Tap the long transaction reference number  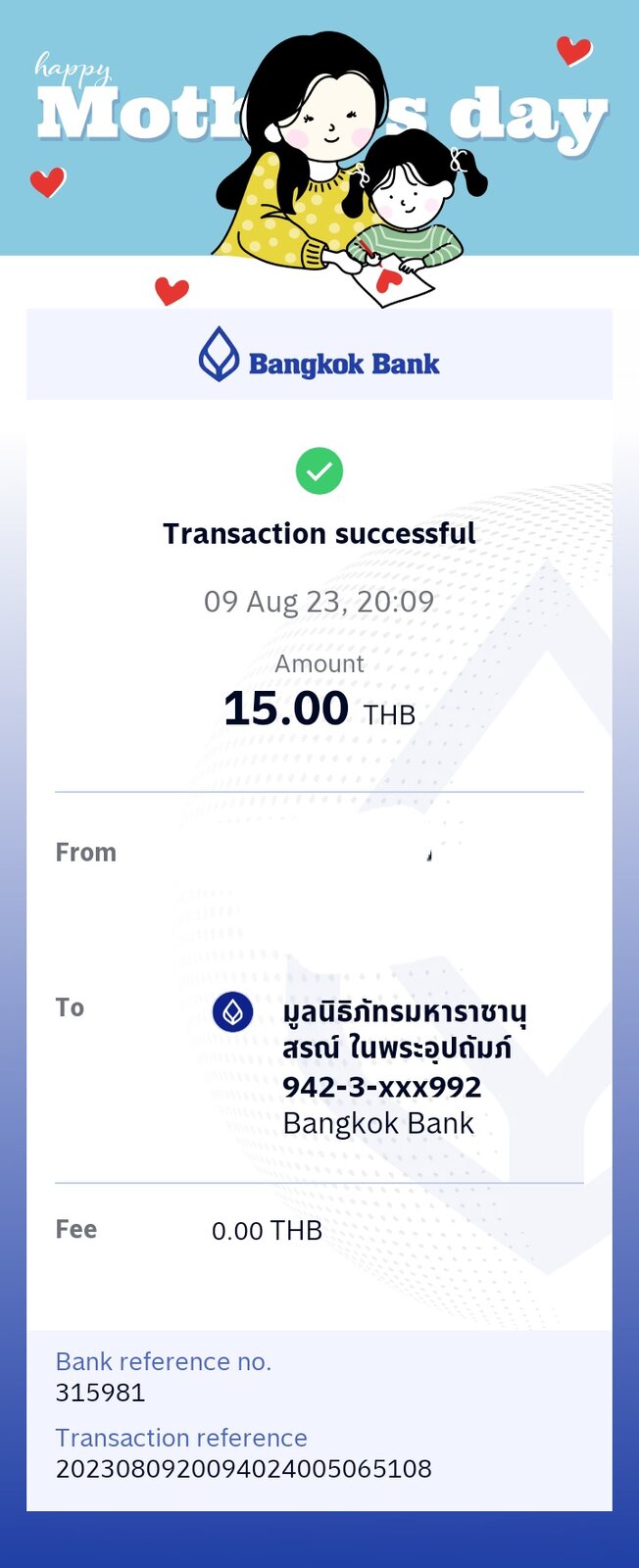(x=243, y=1469)
